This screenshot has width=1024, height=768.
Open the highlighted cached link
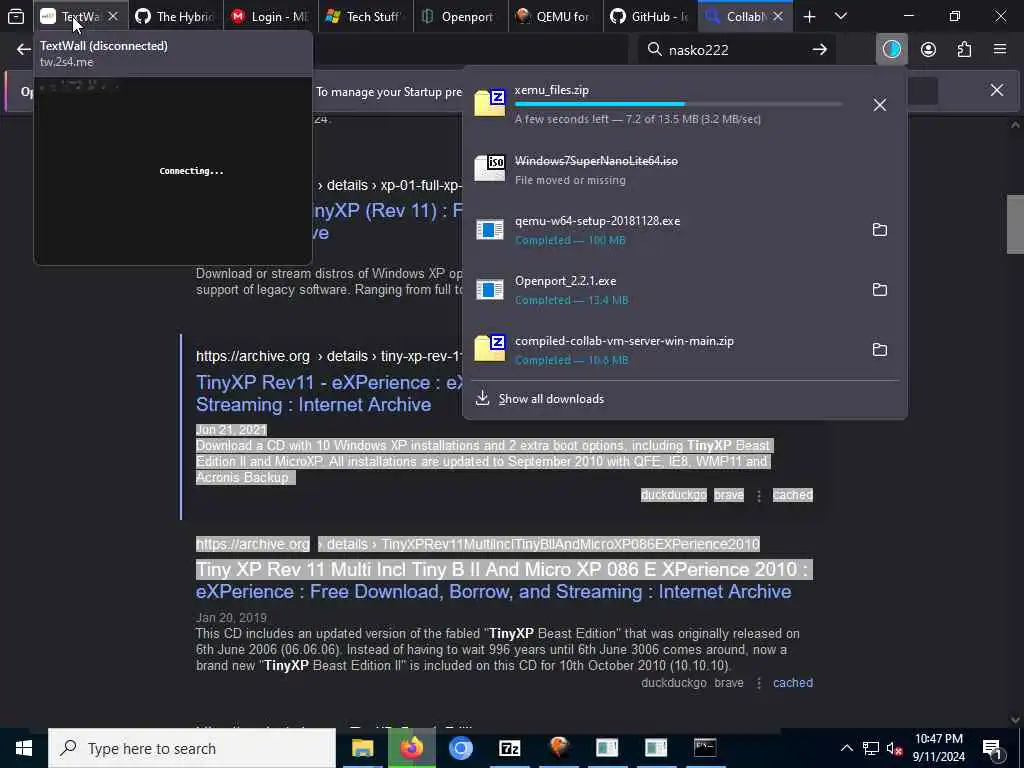793,494
